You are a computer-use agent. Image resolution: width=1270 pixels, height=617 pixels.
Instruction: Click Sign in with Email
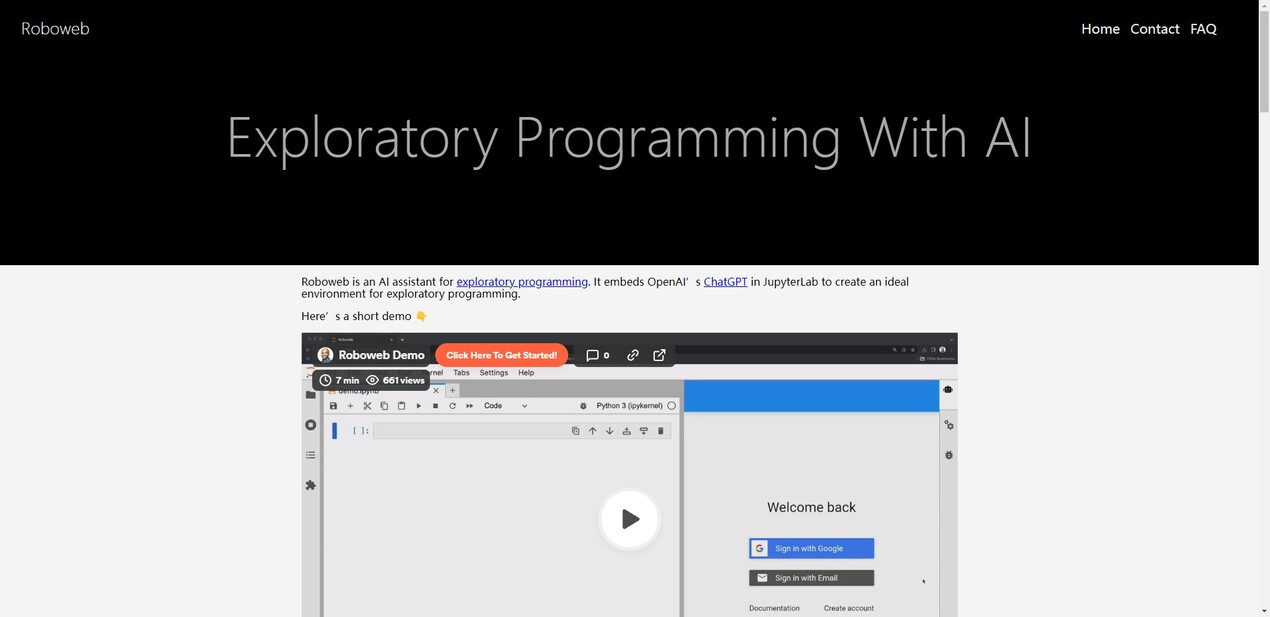(x=811, y=578)
